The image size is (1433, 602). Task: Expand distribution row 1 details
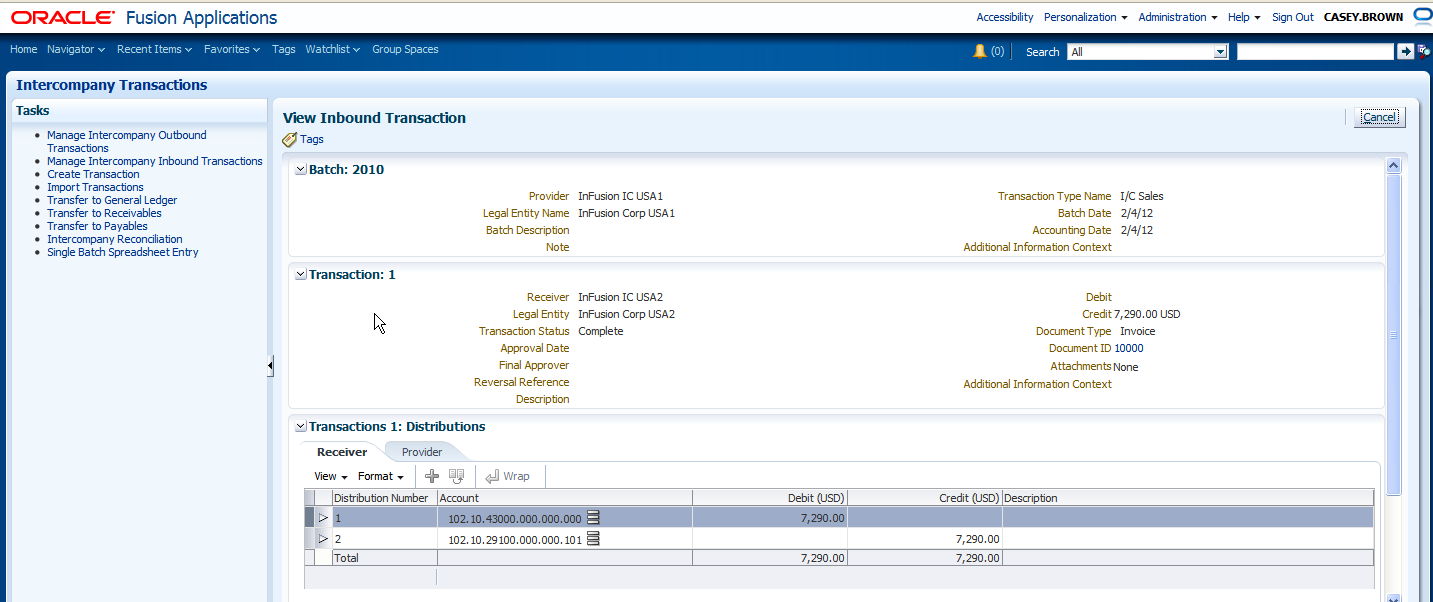pos(323,518)
